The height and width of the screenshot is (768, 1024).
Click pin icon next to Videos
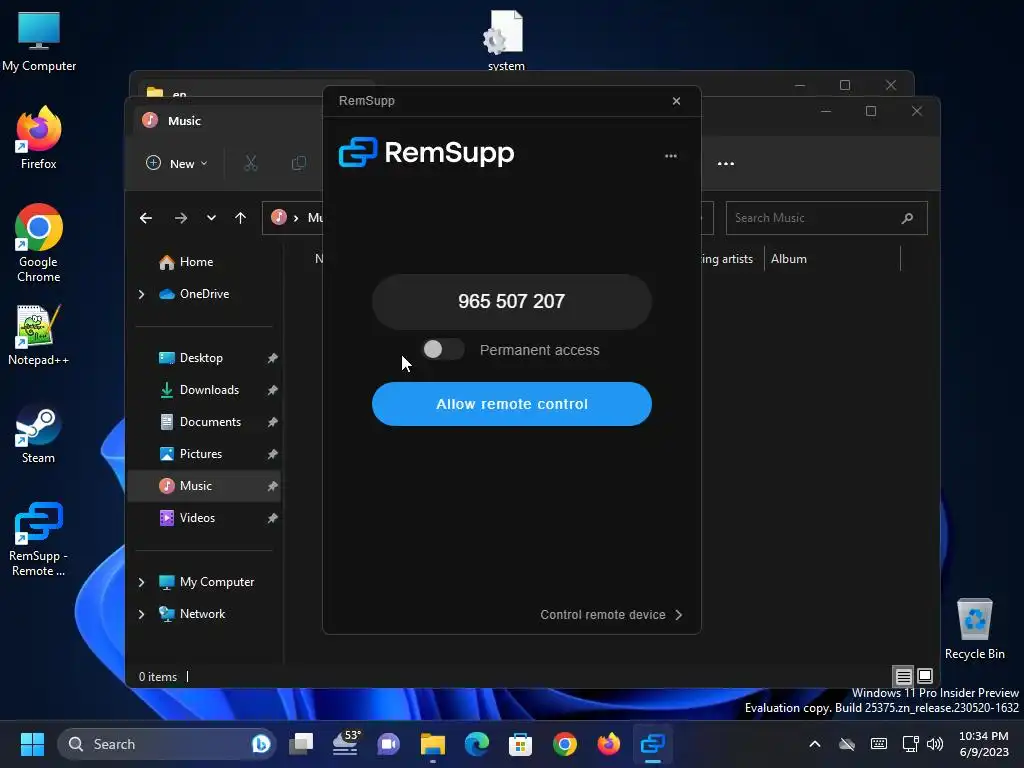click(272, 518)
